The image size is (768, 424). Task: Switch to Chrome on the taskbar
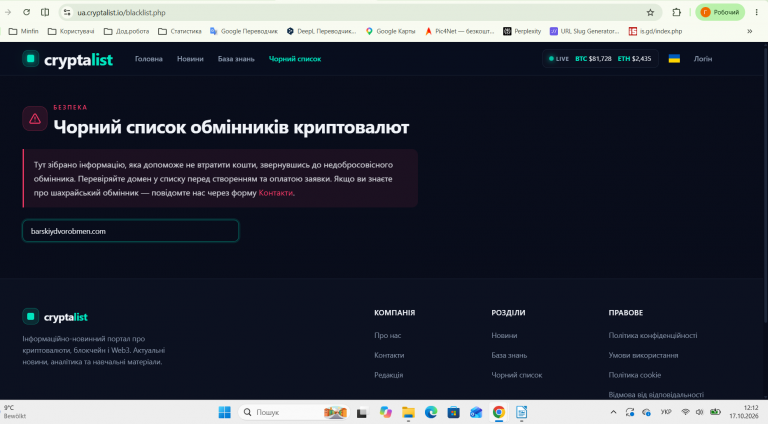(x=499, y=412)
